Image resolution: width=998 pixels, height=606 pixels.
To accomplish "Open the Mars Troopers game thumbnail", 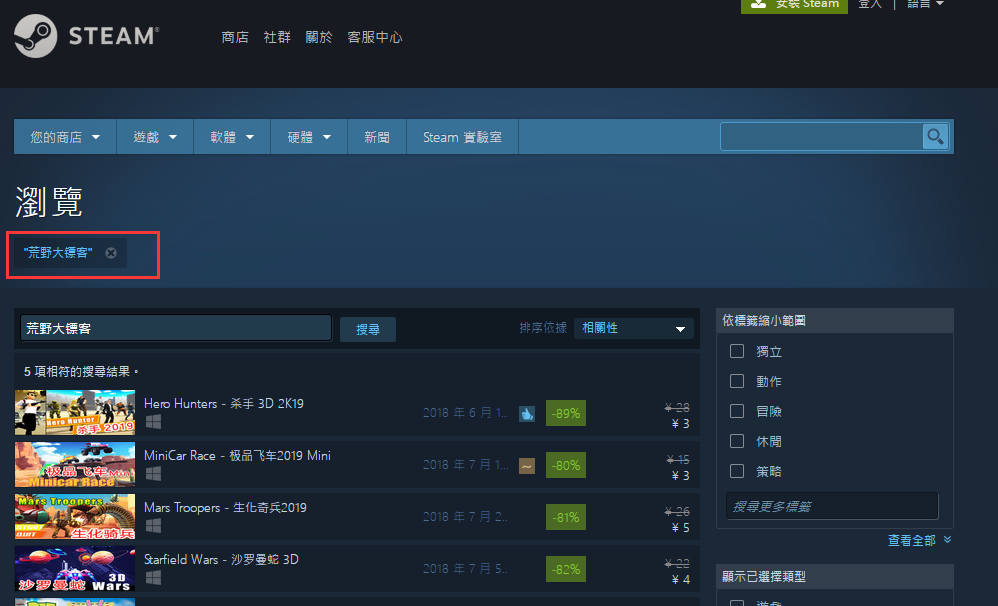I will tap(75, 516).
